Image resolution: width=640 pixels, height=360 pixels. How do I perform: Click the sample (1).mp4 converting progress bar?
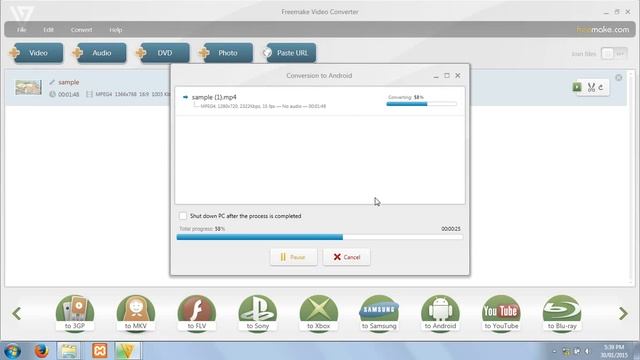pos(421,104)
